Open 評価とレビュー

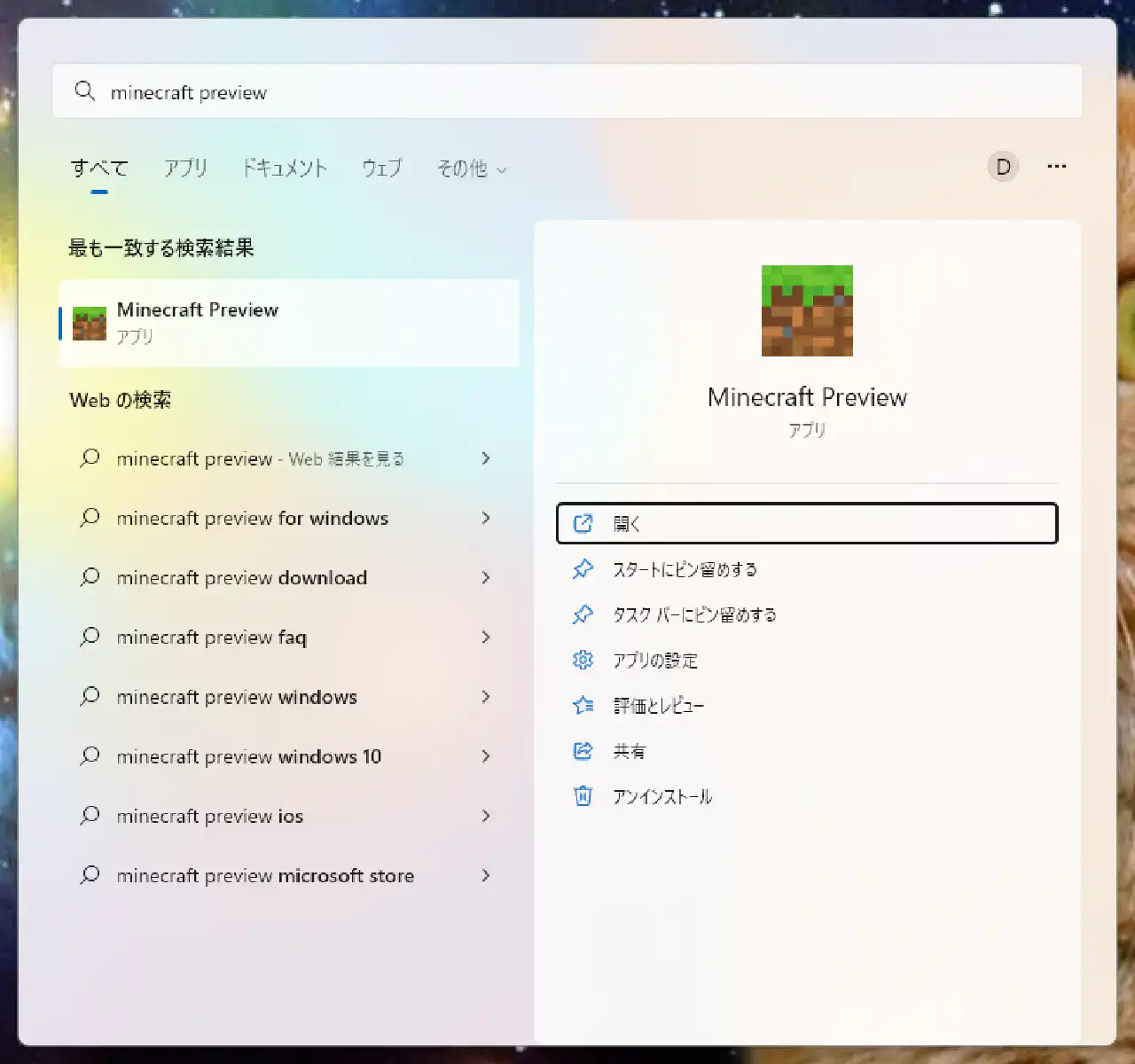click(807, 706)
